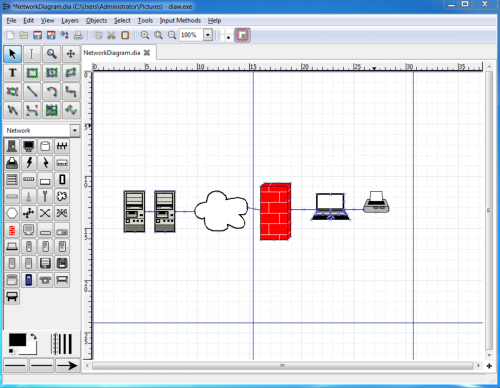
Task: Pick the Laptop shape in Network sheet
Action: pyautogui.click(x=12, y=247)
